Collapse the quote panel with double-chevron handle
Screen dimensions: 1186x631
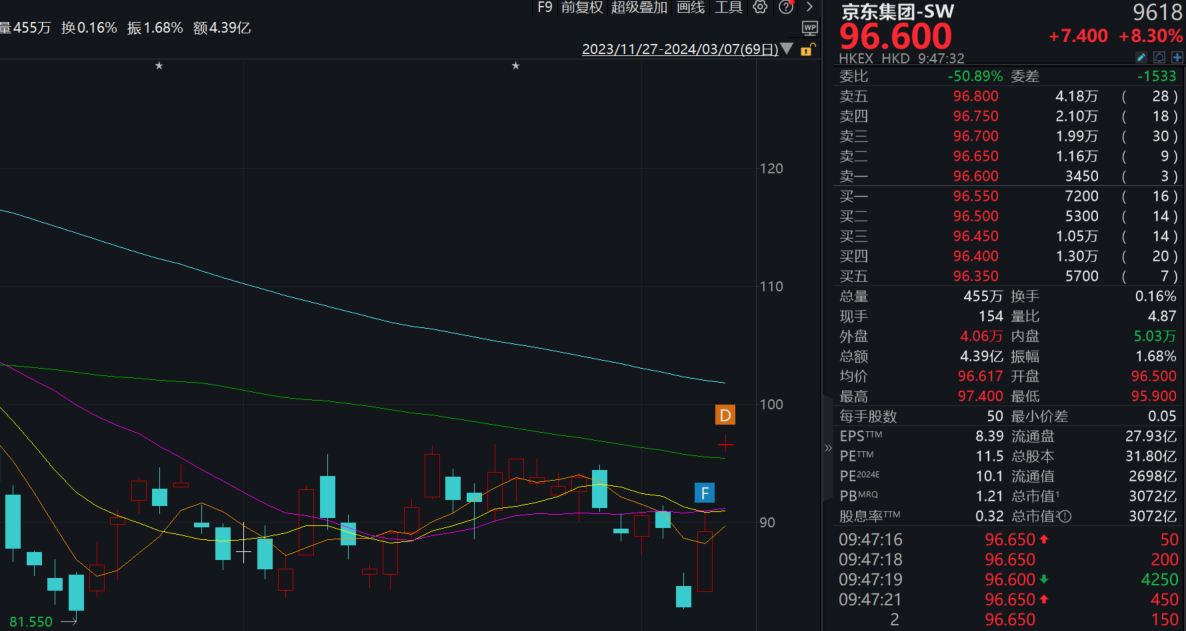(x=827, y=447)
